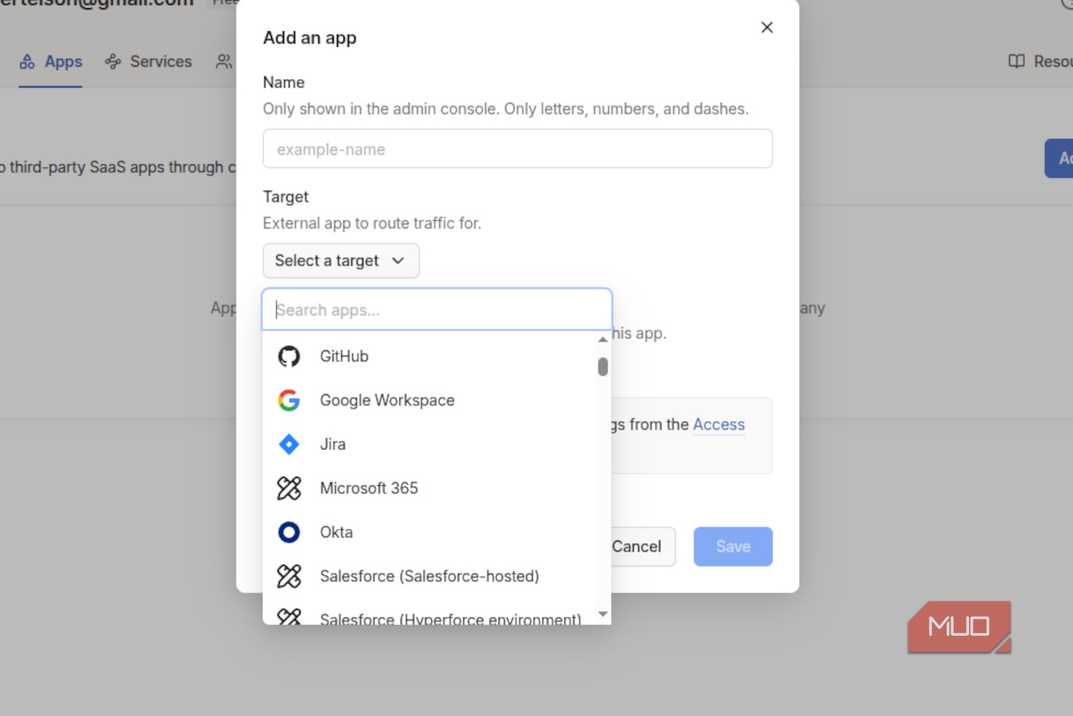The image size is (1073, 716).
Task: Click the list scroll-up arrow
Action: click(x=603, y=340)
